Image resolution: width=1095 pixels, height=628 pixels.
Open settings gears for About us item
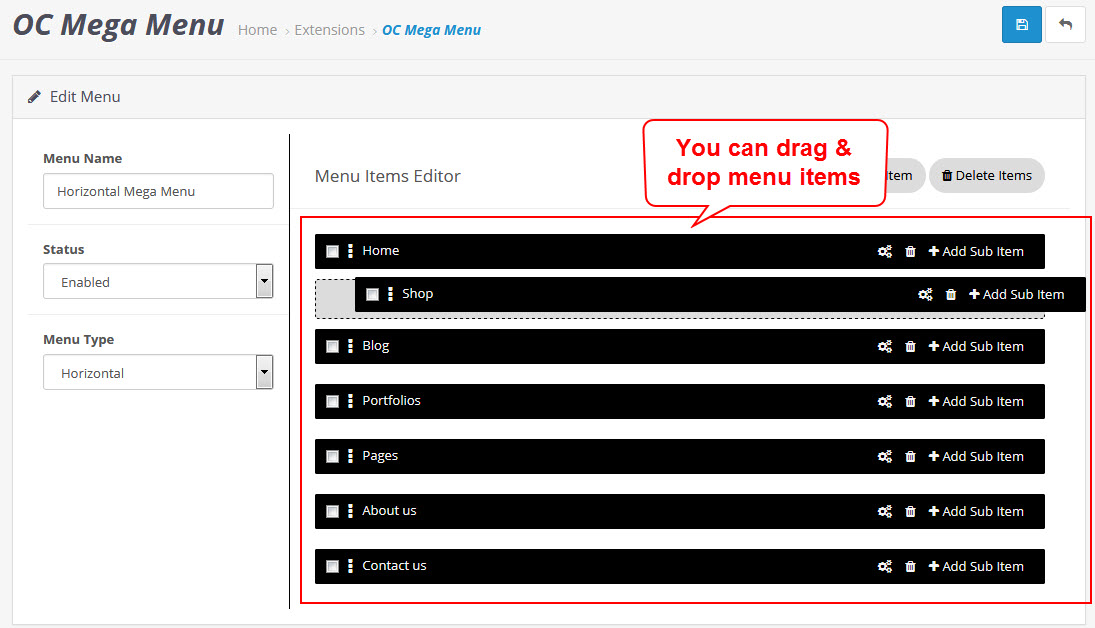pos(885,512)
